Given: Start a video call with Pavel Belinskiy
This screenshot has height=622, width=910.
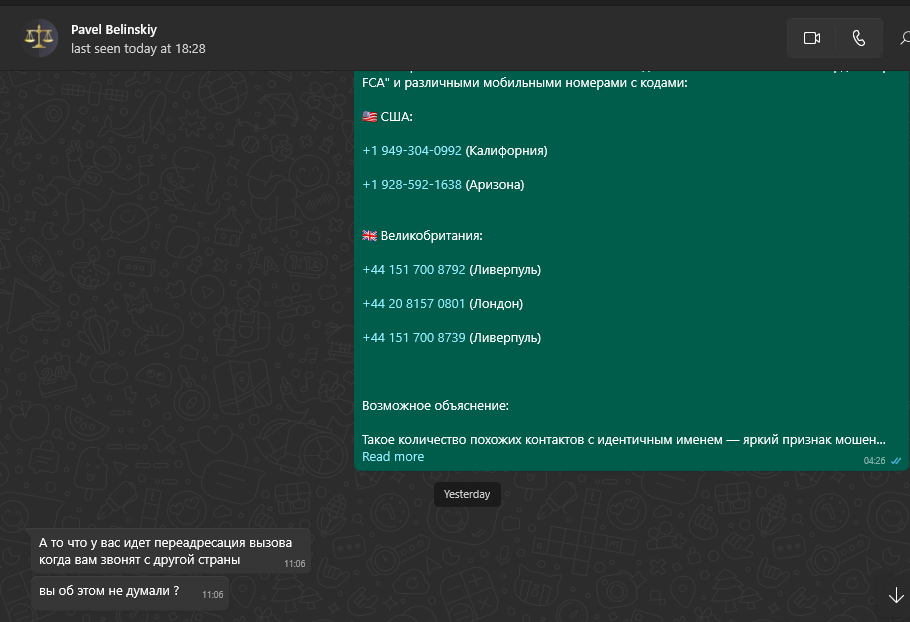Looking at the screenshot, I should click(x=811, y=38).
